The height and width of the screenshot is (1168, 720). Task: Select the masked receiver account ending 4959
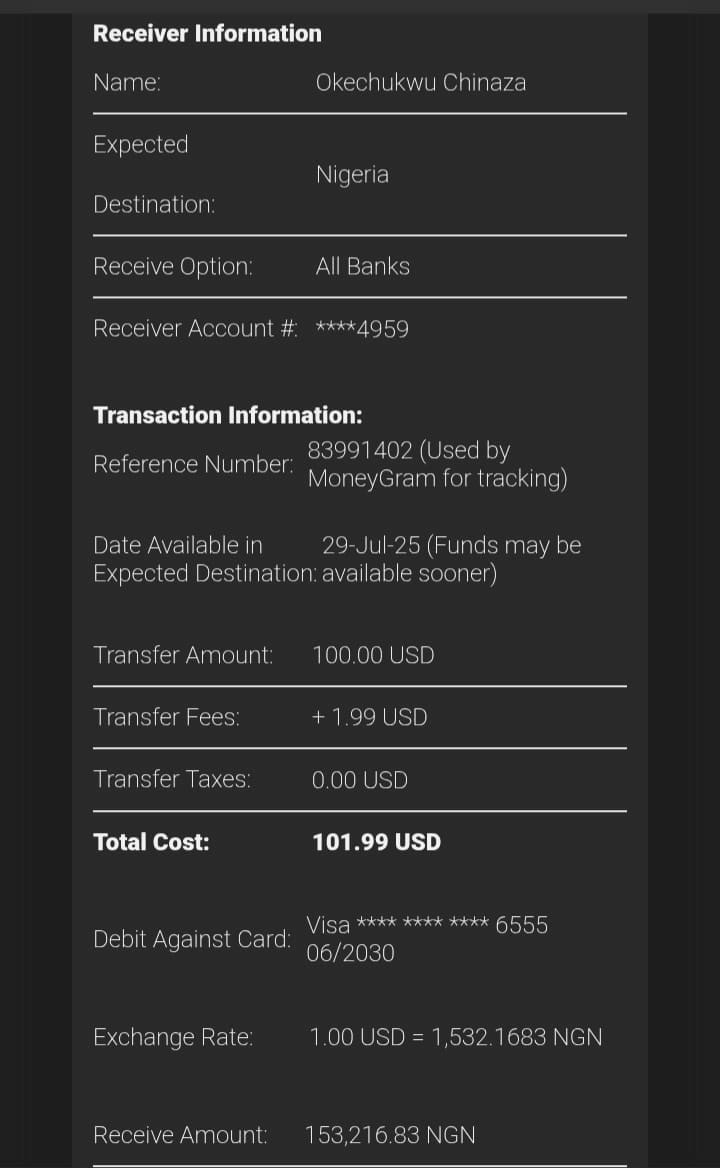click(362, 328)
